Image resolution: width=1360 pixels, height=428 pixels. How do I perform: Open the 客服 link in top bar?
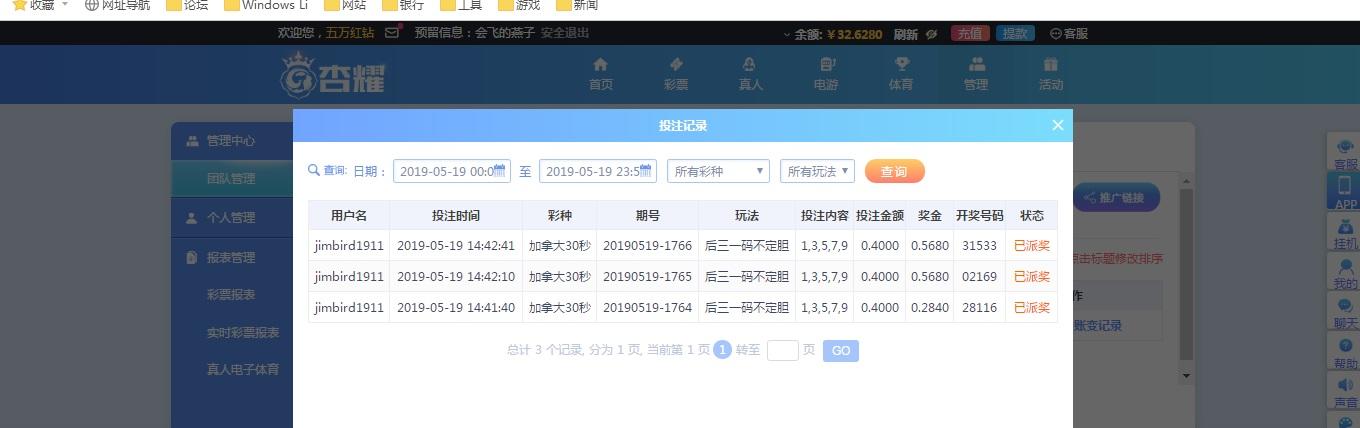tap(1069, 33)
